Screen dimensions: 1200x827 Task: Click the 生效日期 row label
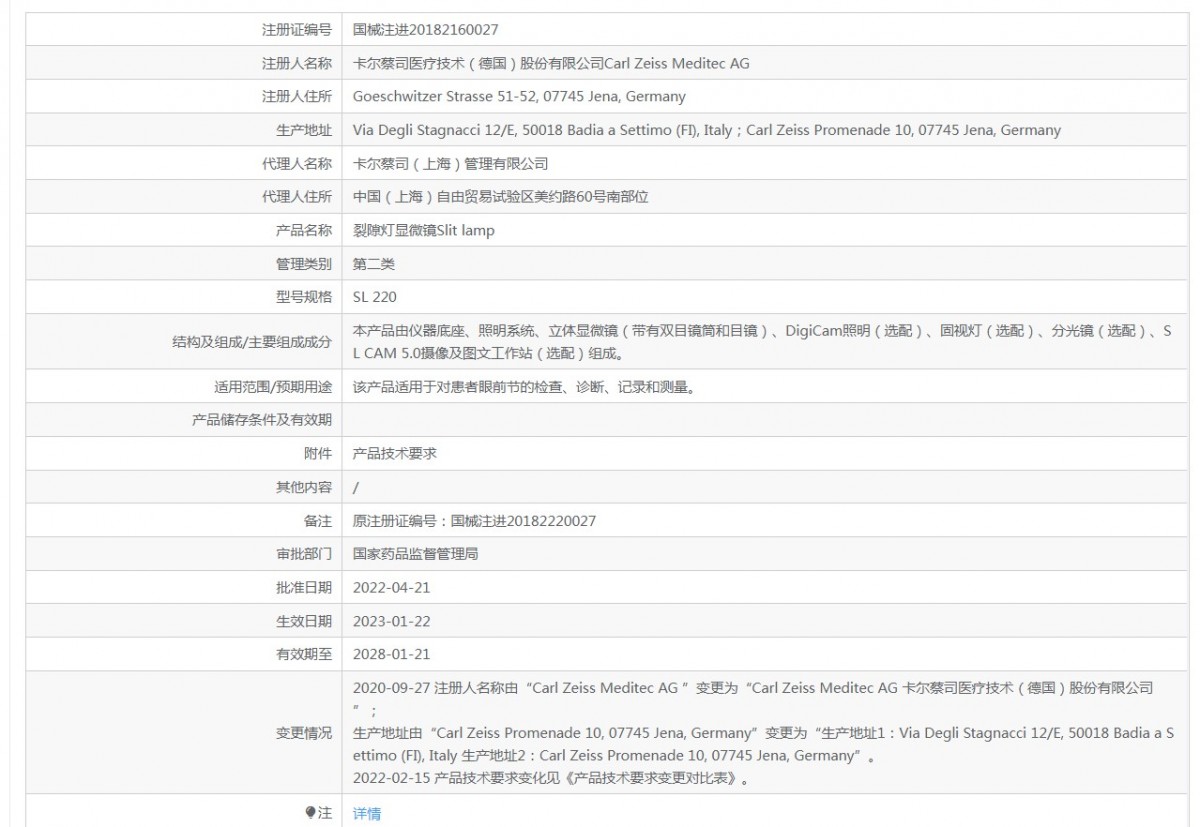pyautogui.click(x=304, y=621)
